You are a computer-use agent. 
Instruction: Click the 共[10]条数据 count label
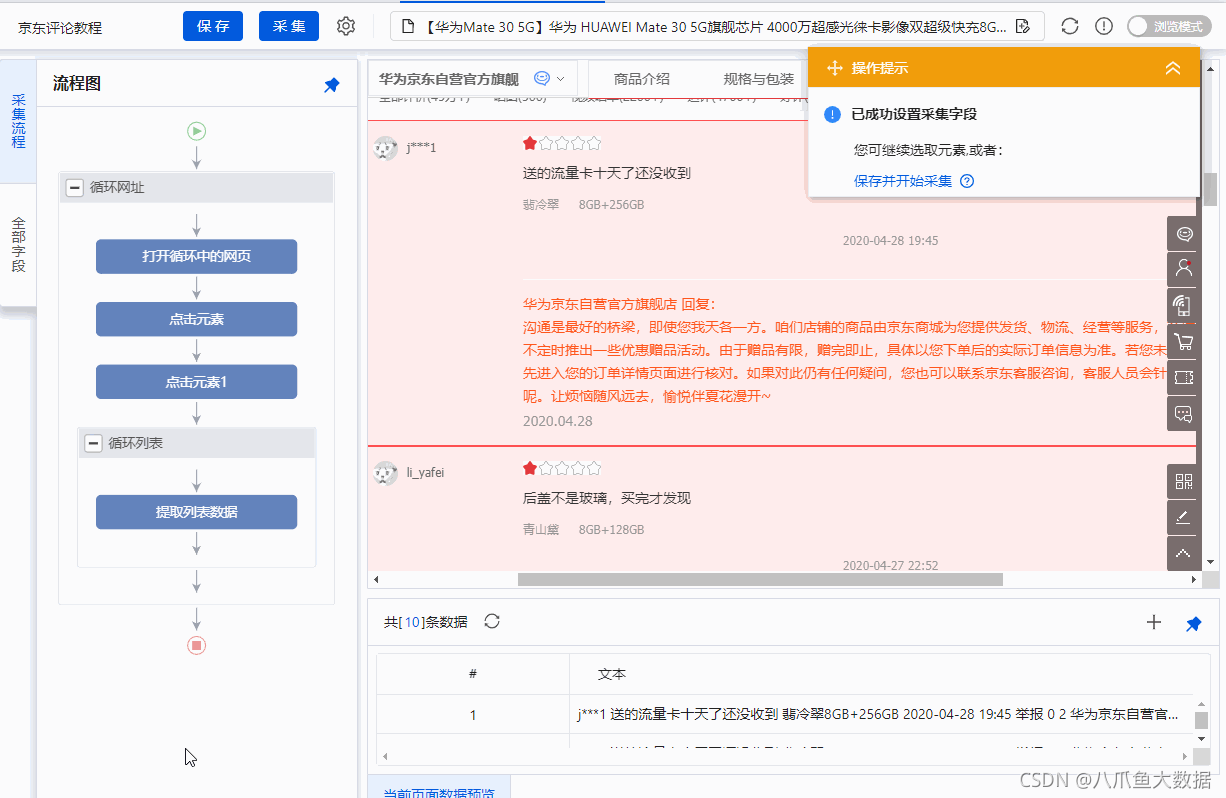point(426,622)
